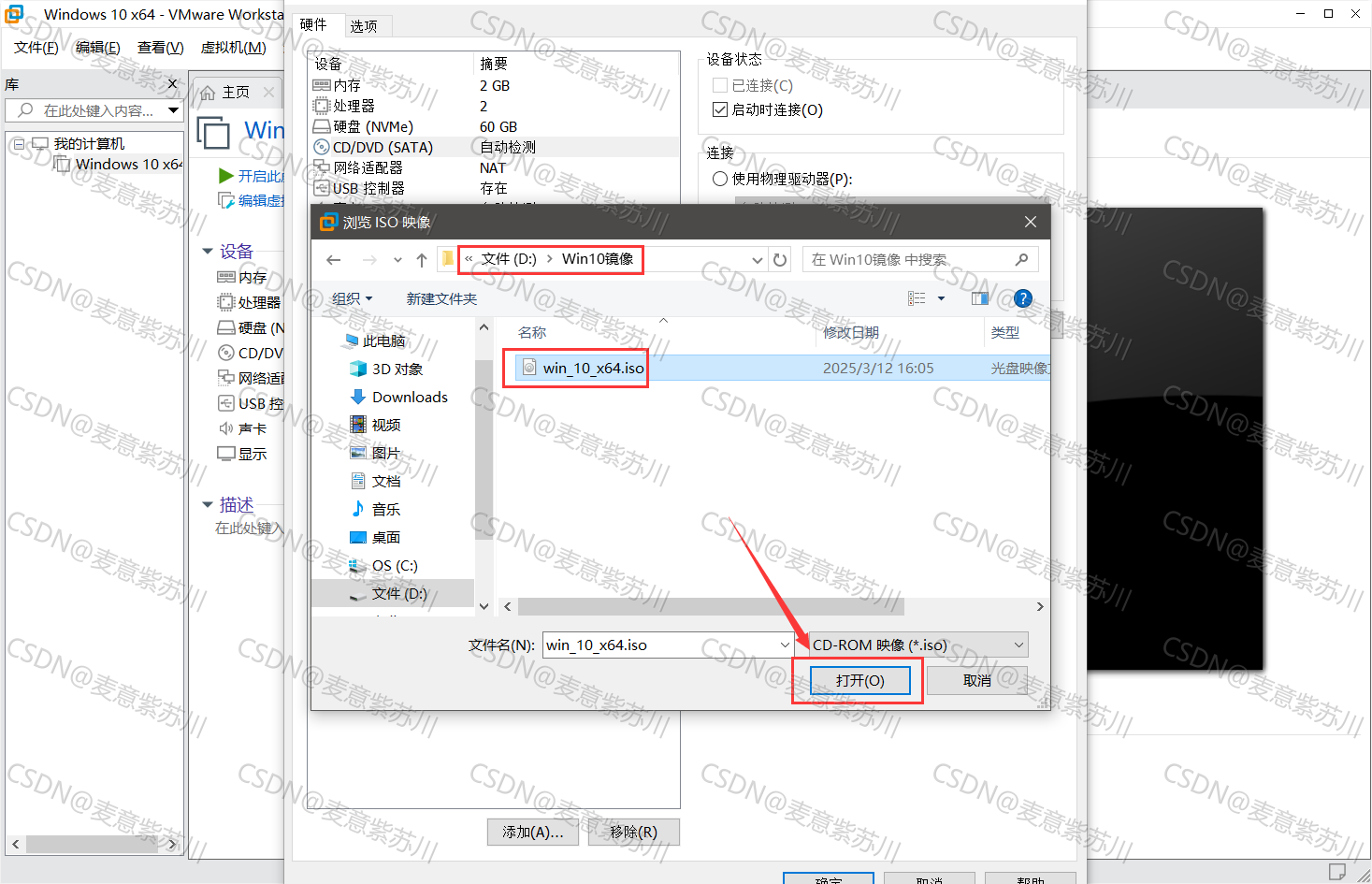Screen dimensions: 1372x884
Task: Select 此电脑 in the navigation pane
Action: 375,341
